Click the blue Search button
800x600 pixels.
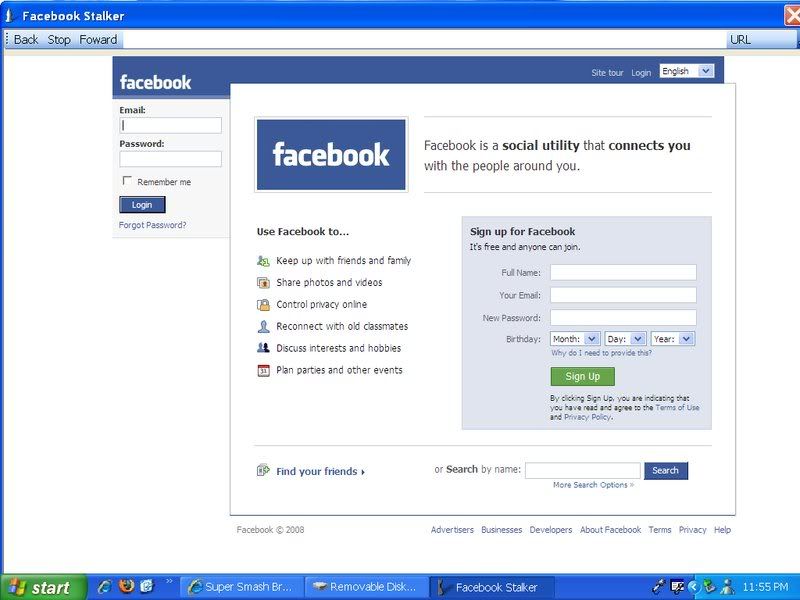click(665, 470)
